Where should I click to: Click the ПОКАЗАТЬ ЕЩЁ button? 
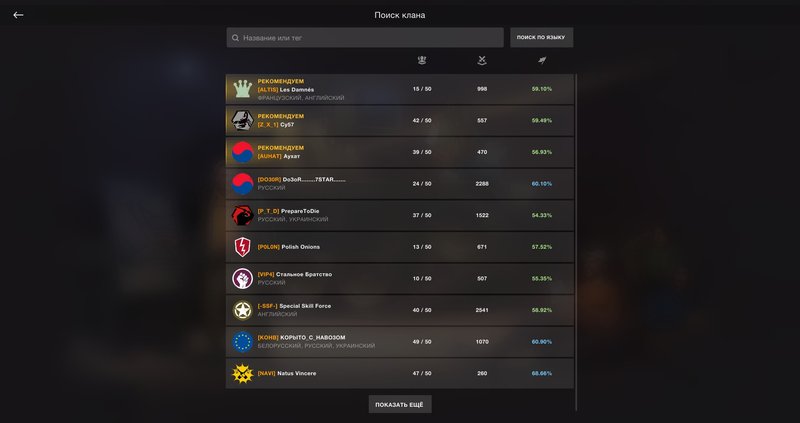click(400, 404)
